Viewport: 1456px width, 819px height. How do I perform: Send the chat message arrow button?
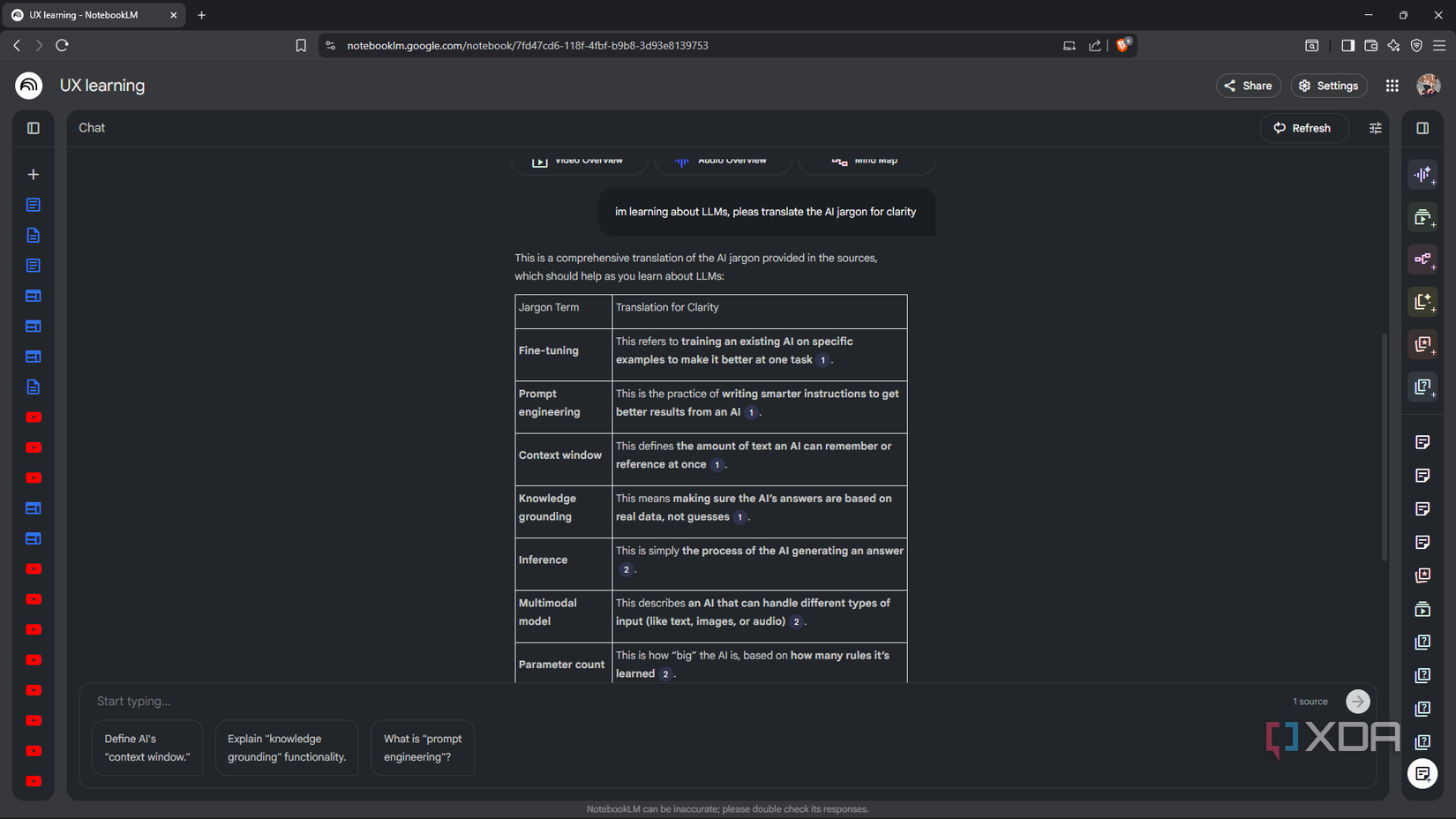pos(1358,702)
